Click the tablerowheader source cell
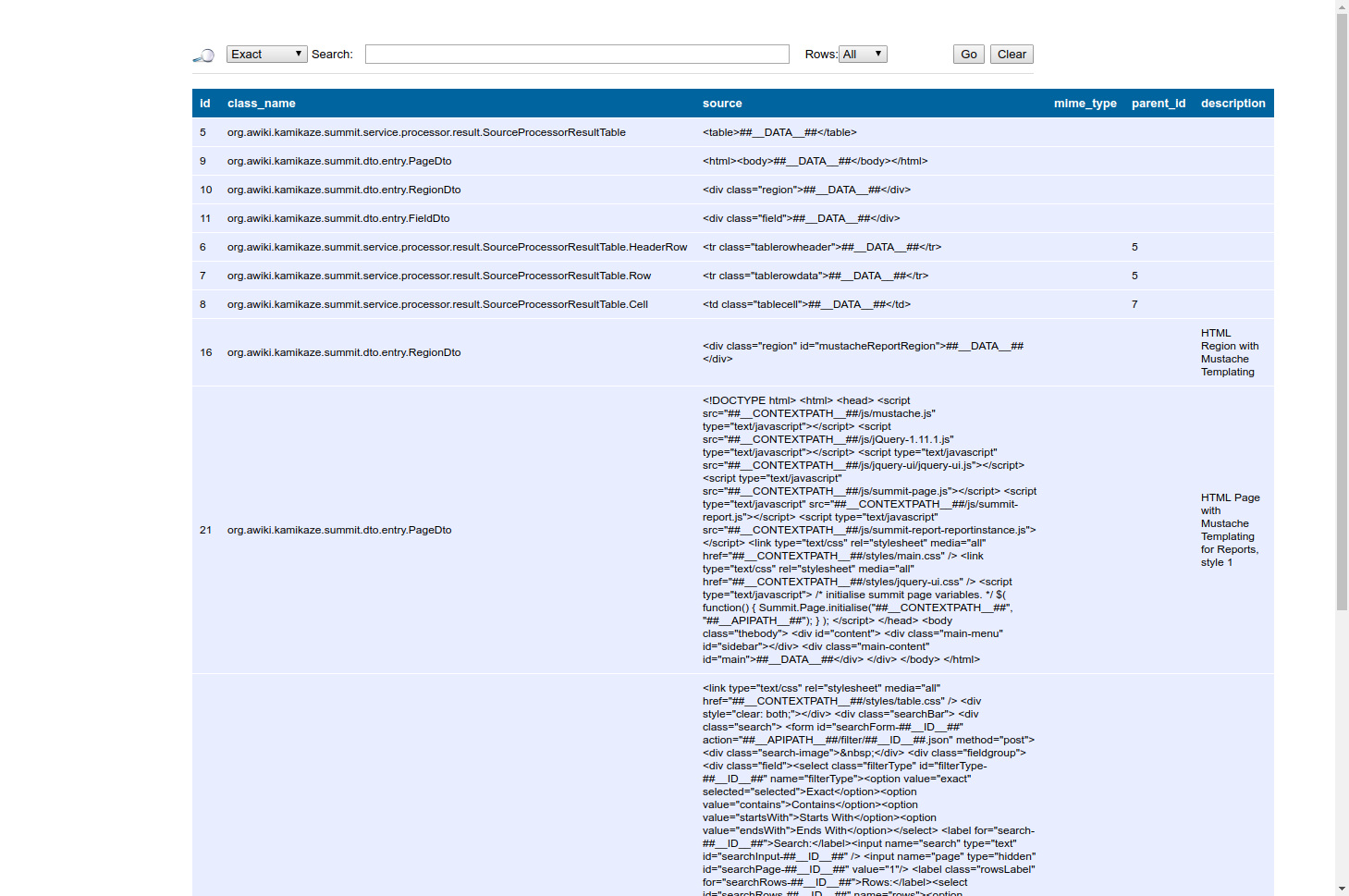Viewport: 1349px width, 896px height. (822, 247)
